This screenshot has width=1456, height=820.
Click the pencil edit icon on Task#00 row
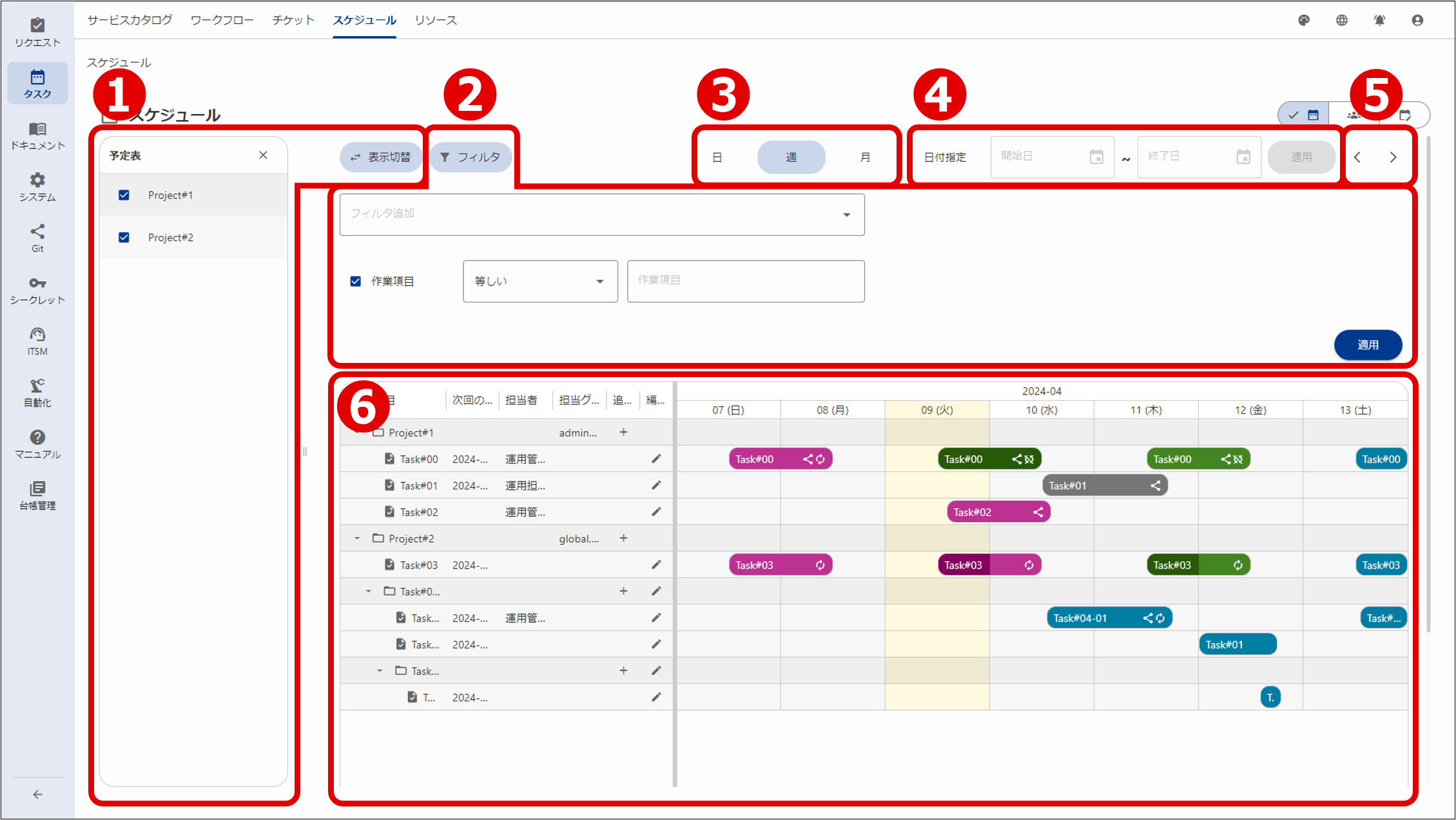(656, 458)
